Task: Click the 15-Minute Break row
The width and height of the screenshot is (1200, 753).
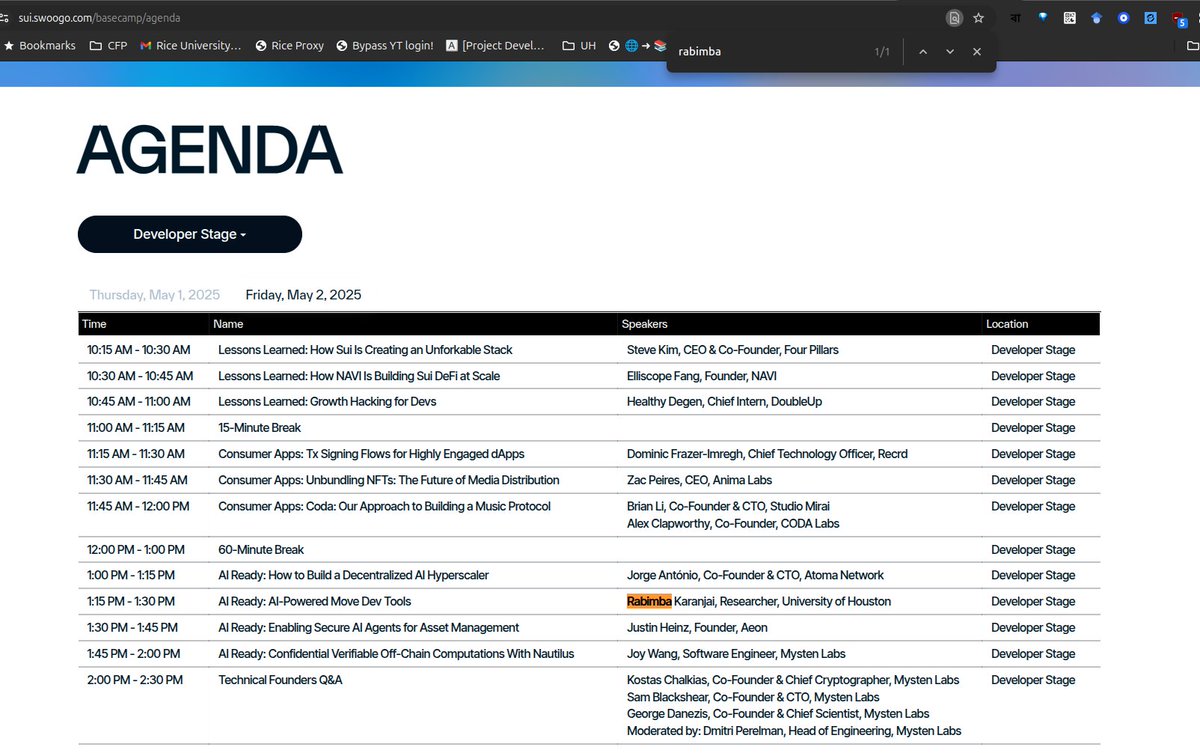Action: pyautogui.click(x=589, y=428)
